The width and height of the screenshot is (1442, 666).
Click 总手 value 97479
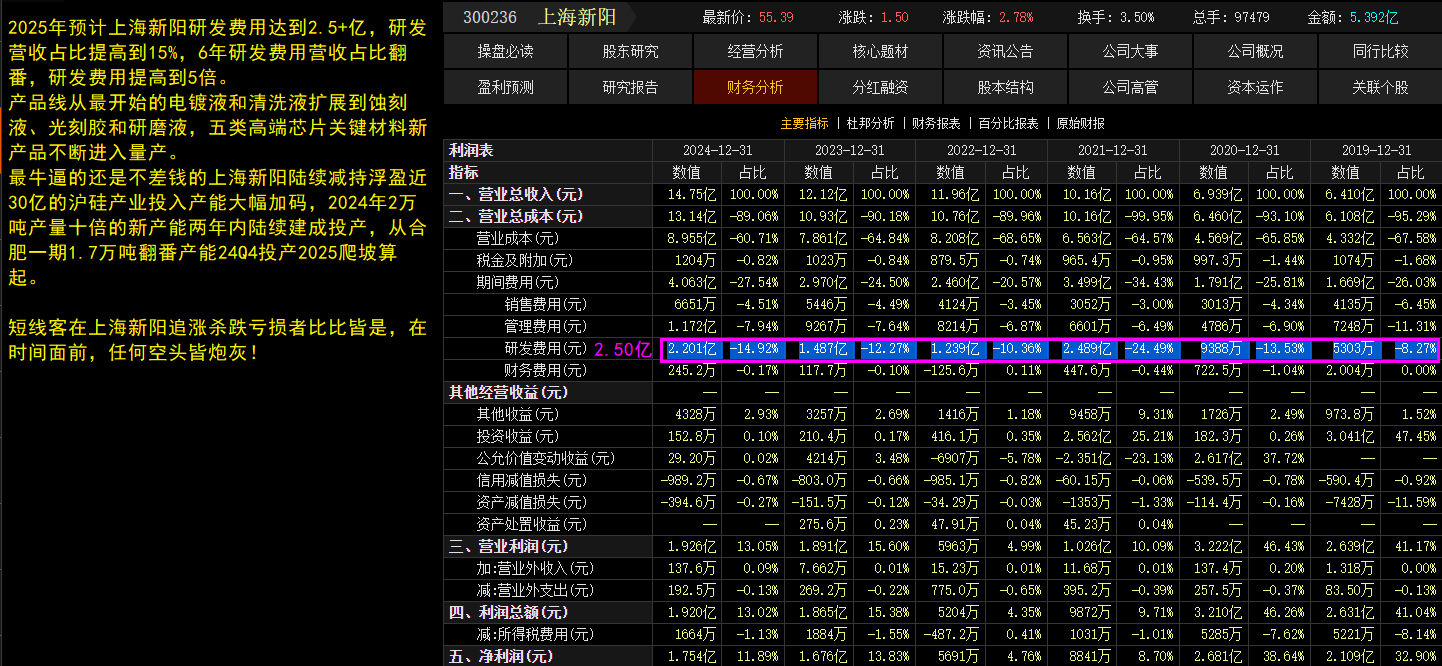point(1252,17)
